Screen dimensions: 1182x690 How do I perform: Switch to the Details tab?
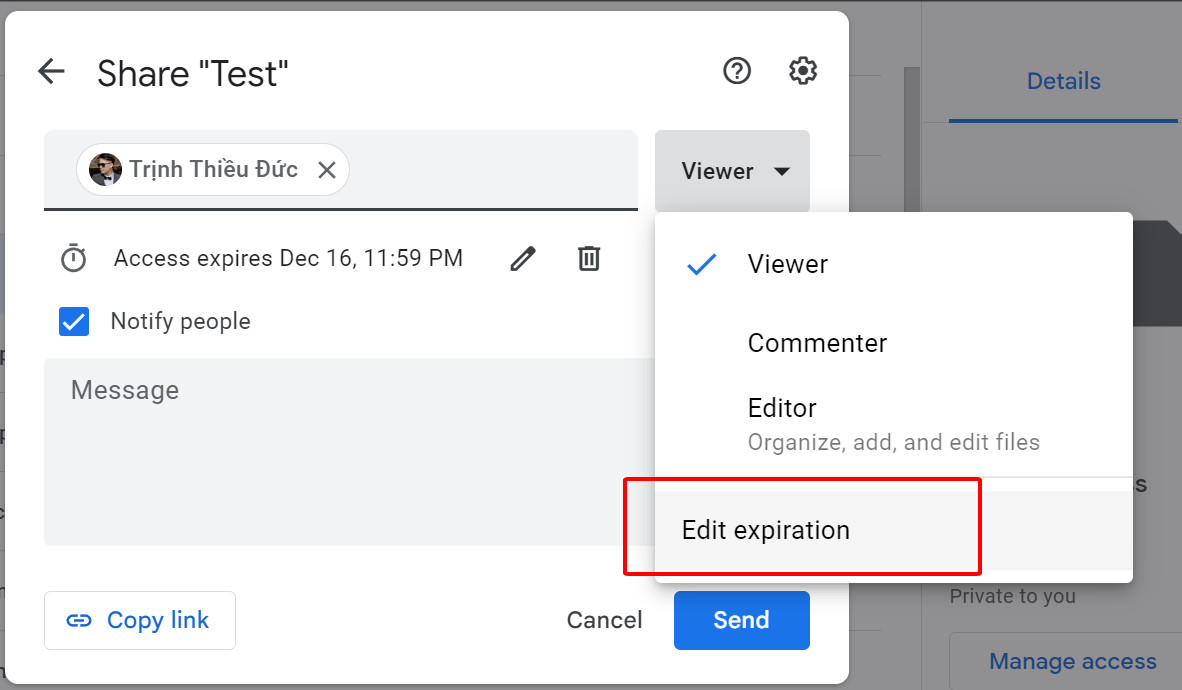[x=1063, y=81]
